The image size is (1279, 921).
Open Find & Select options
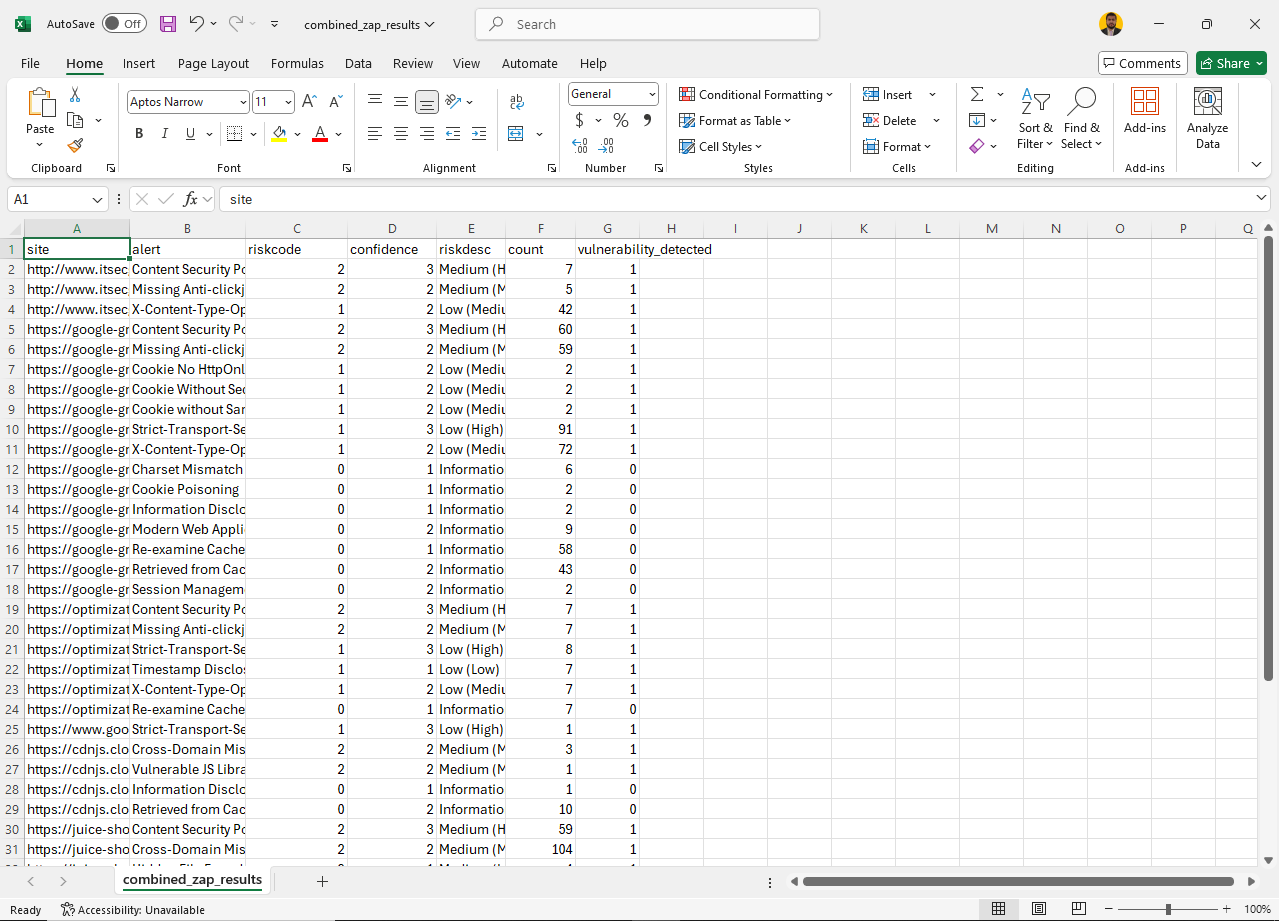pos(1082,119)
